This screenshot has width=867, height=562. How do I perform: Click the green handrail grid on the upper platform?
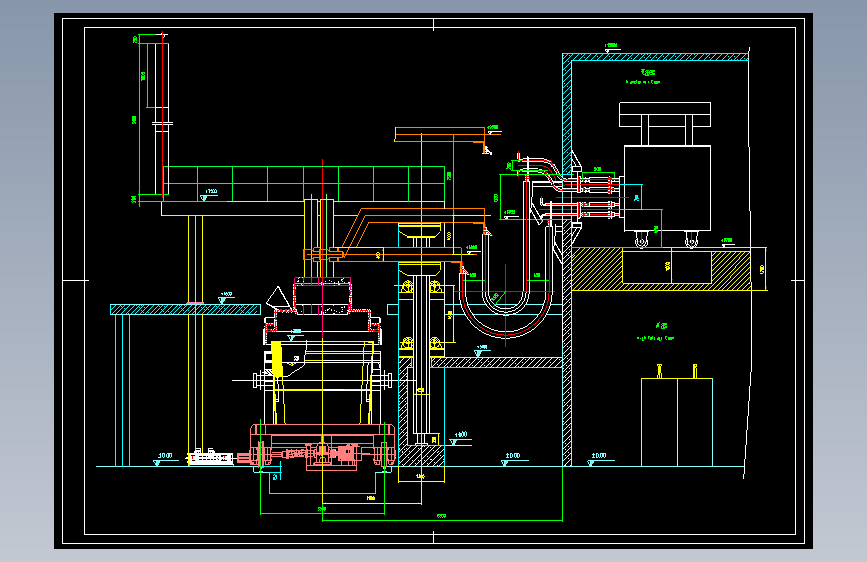(304, 184)
